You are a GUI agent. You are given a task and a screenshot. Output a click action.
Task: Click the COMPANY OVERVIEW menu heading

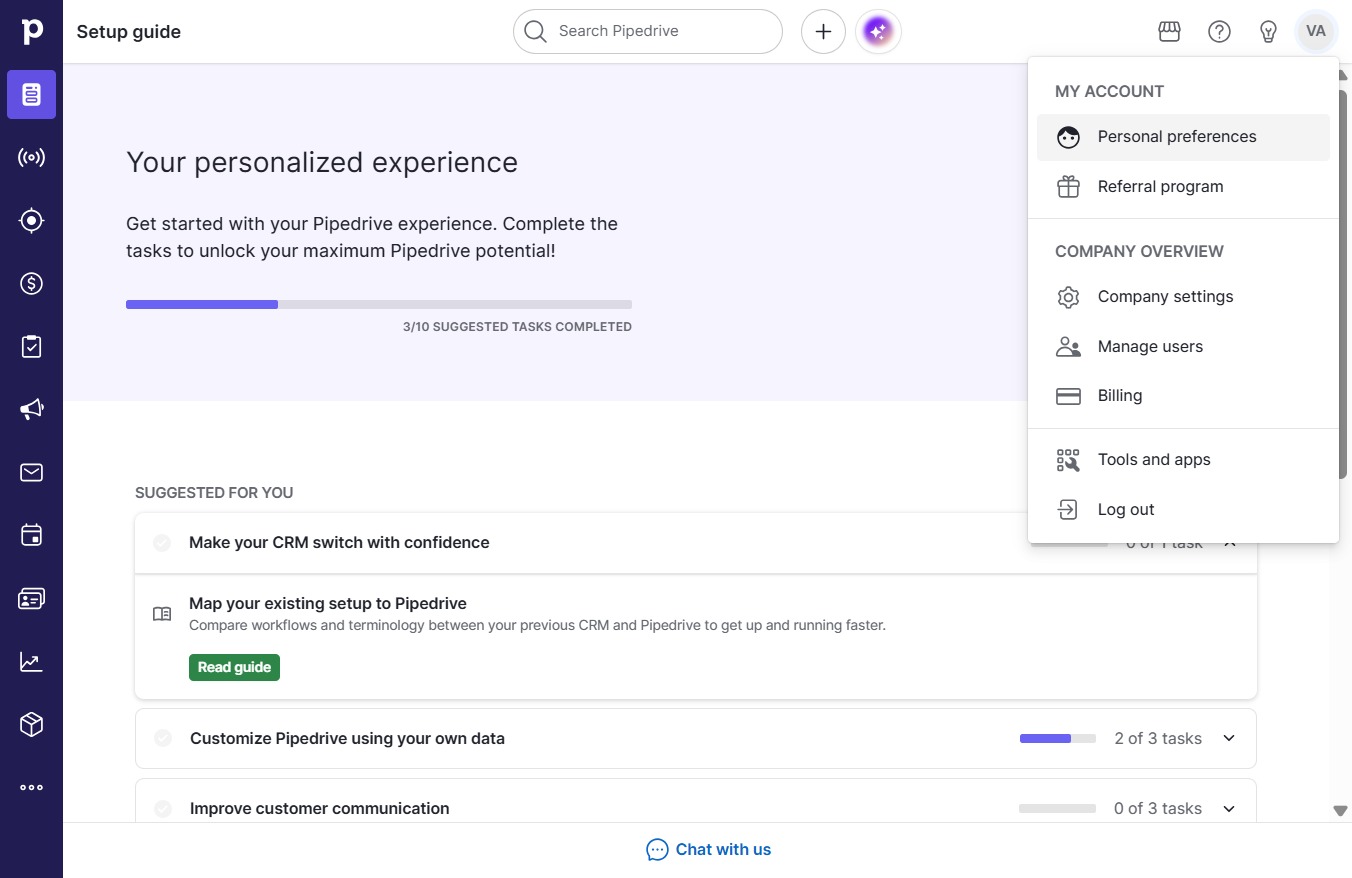(x=1139, y=251)
